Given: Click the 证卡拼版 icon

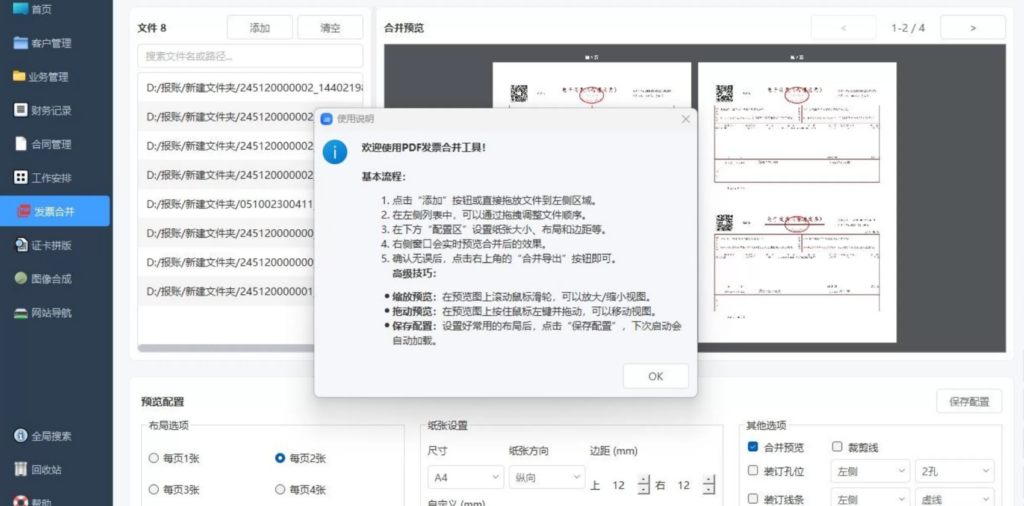Looking at the screenshot, I should [x=21, y=245].
